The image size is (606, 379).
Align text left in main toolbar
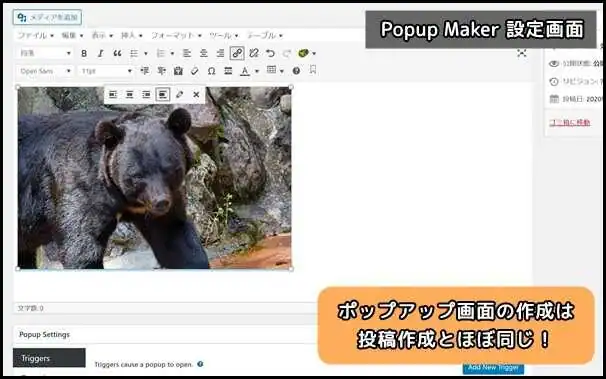point(187,53)
